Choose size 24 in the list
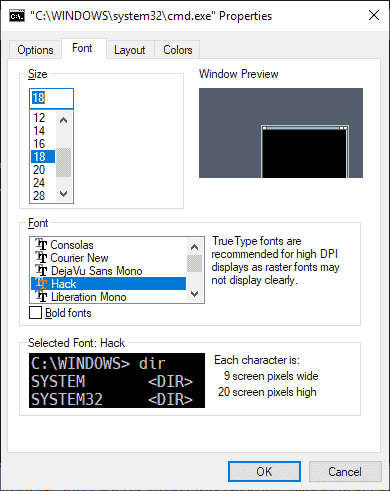Image resolution: width=390 pixels, height=491 pixels. [43, 183]
